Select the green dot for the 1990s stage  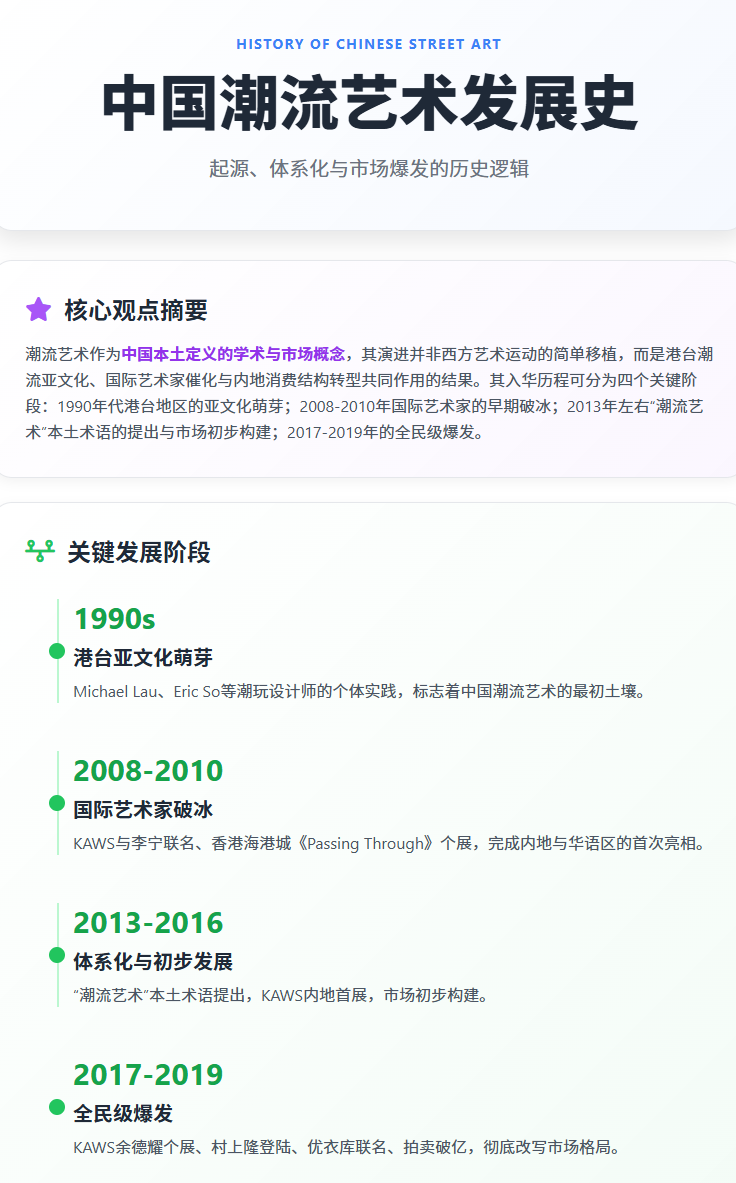57,651
